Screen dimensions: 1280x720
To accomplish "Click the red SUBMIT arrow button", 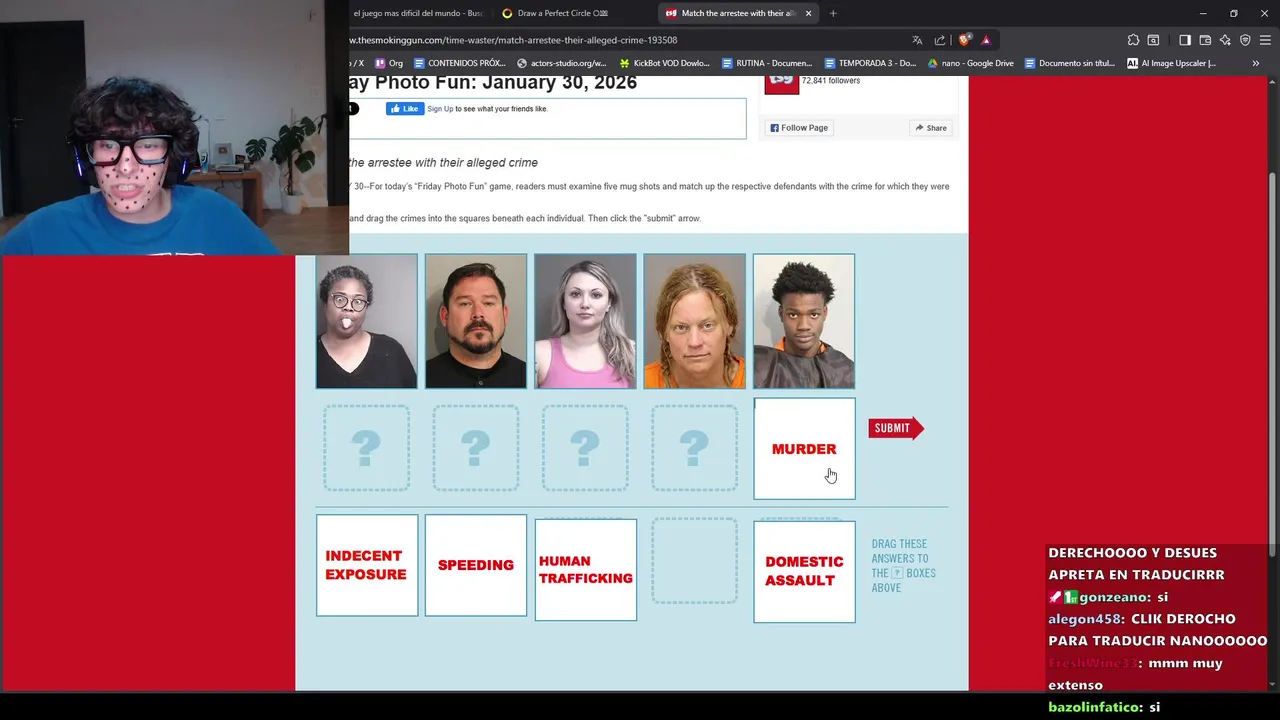I will point(896,428).
